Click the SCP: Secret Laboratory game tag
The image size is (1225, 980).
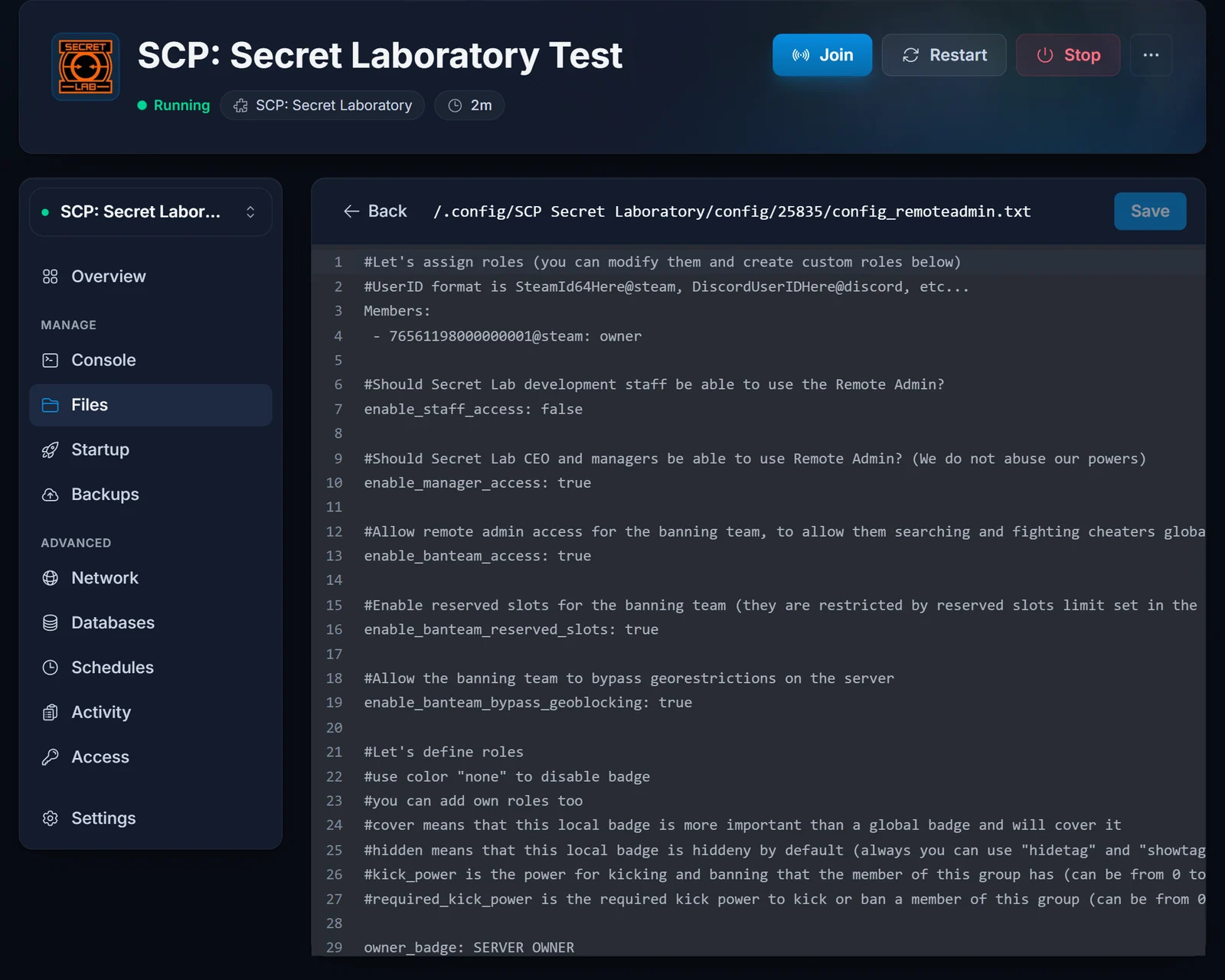pyautogui.click(x=322, y=106)
